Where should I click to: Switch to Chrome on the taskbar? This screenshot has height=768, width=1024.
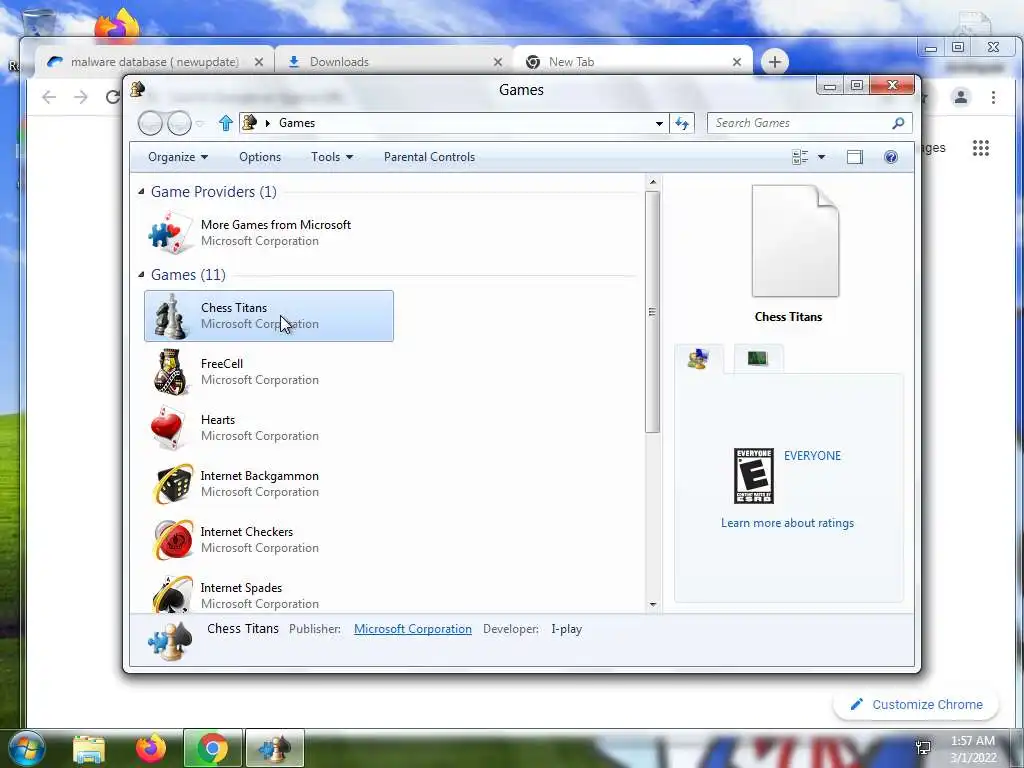point(213,748)
